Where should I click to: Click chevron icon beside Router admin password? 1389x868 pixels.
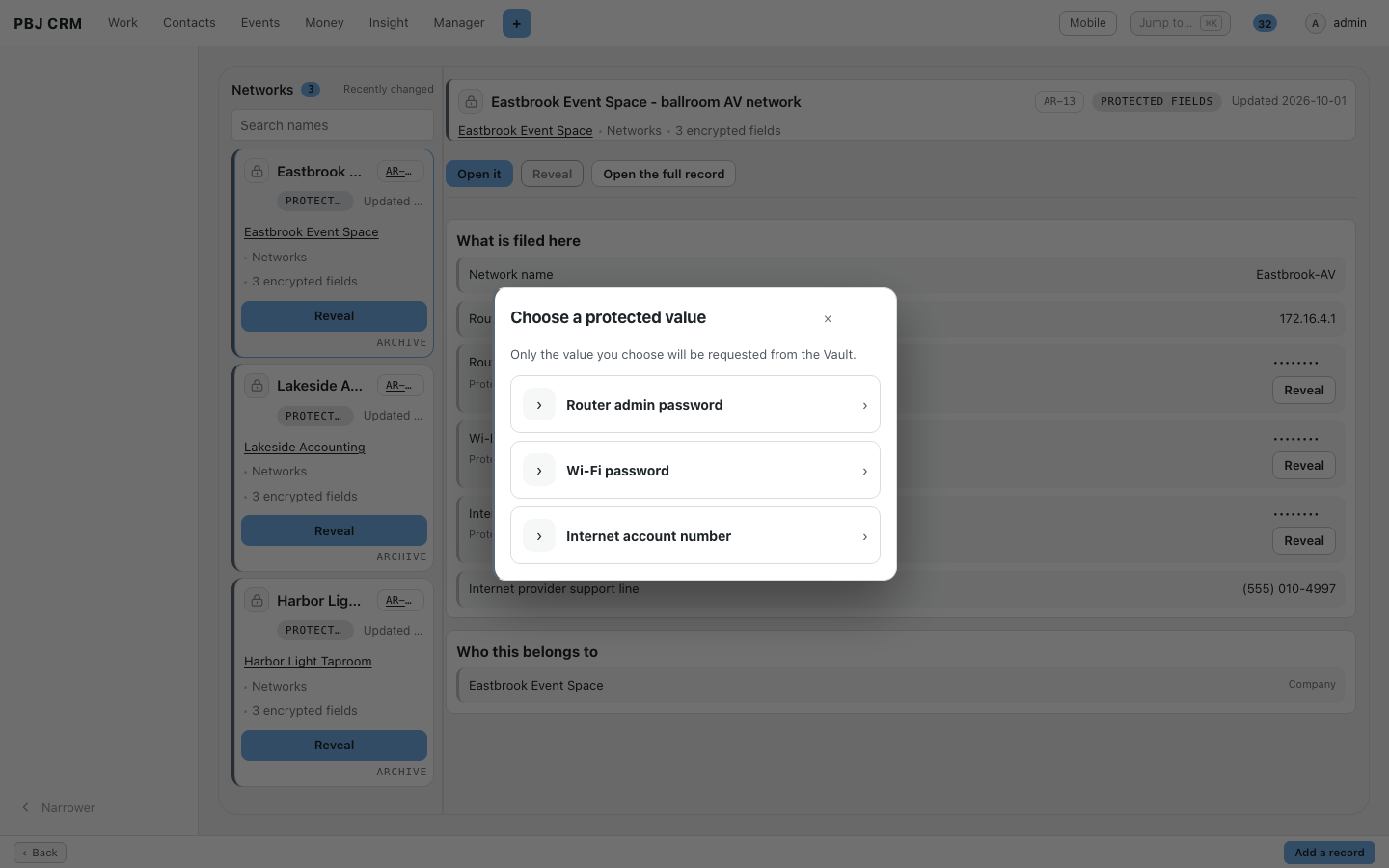(539, 405)
